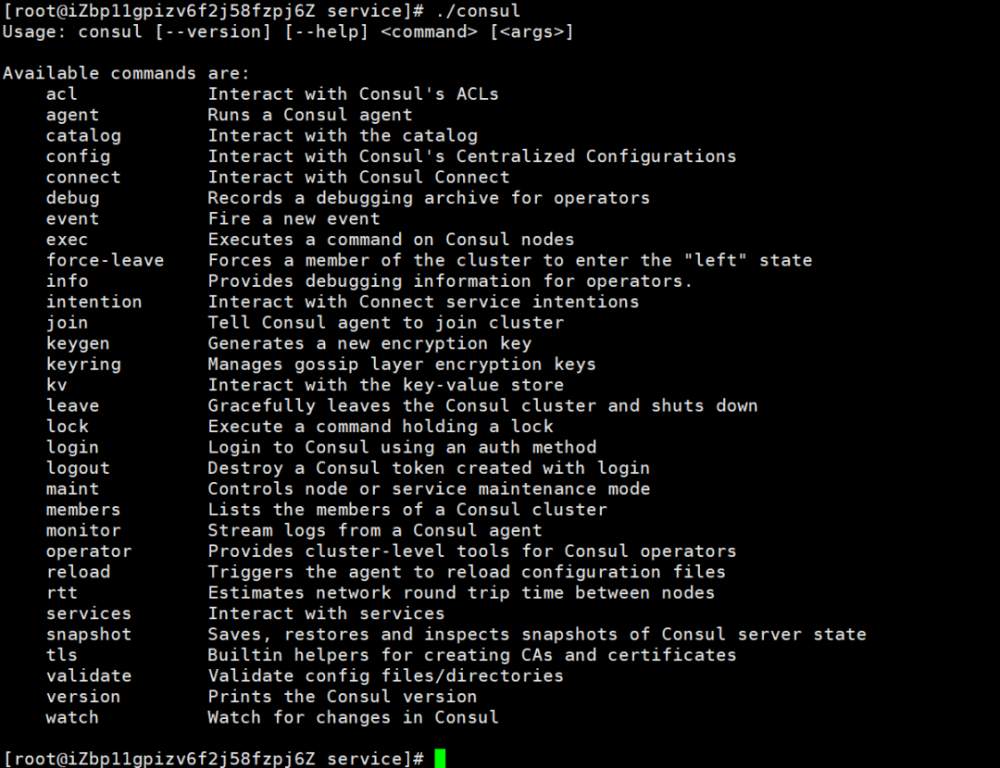Click the 'kv' command entry
This screenshot has height=768, width=1000.
(56, 385)
